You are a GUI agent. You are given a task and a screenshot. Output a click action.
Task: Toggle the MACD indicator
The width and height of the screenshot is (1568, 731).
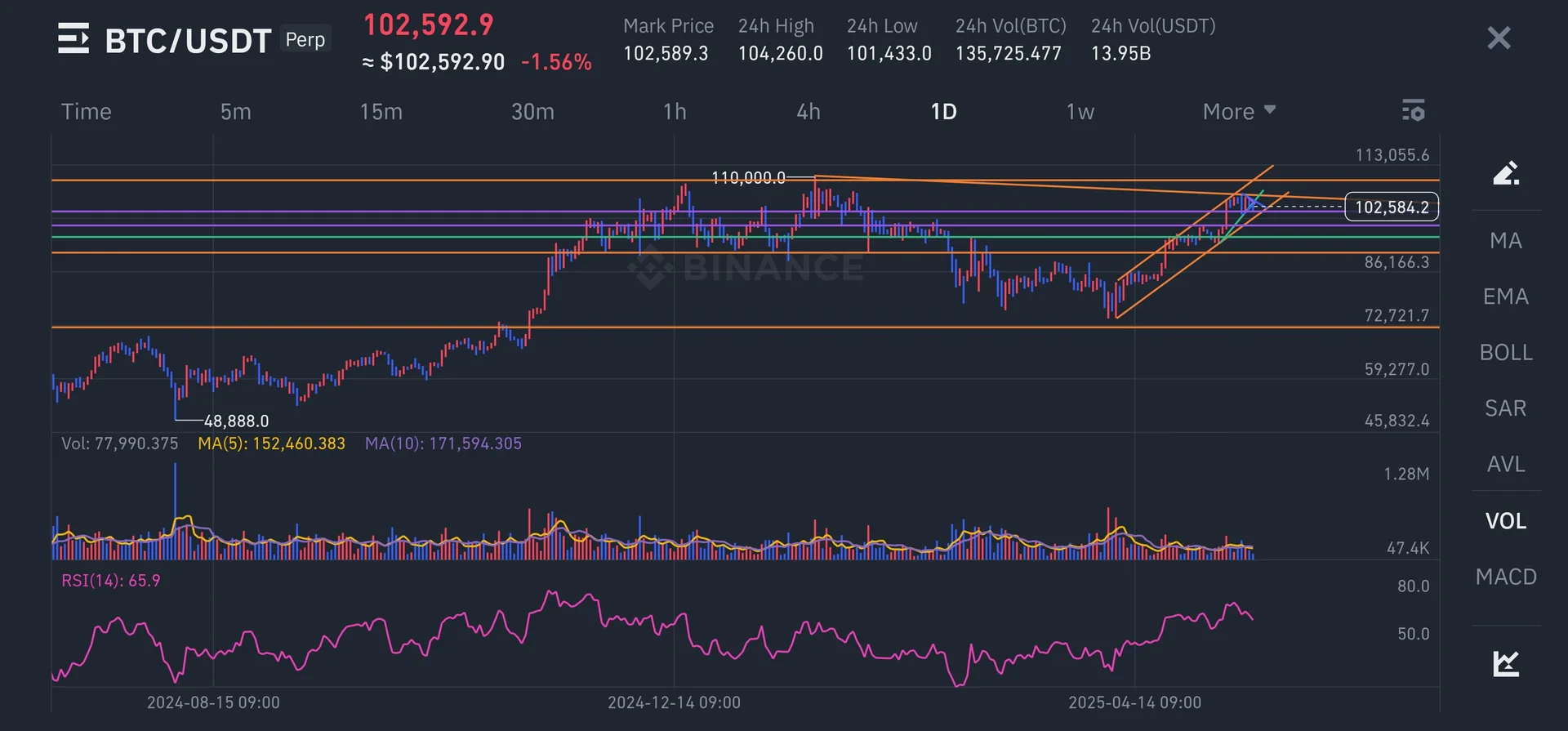click(1506, 577)
